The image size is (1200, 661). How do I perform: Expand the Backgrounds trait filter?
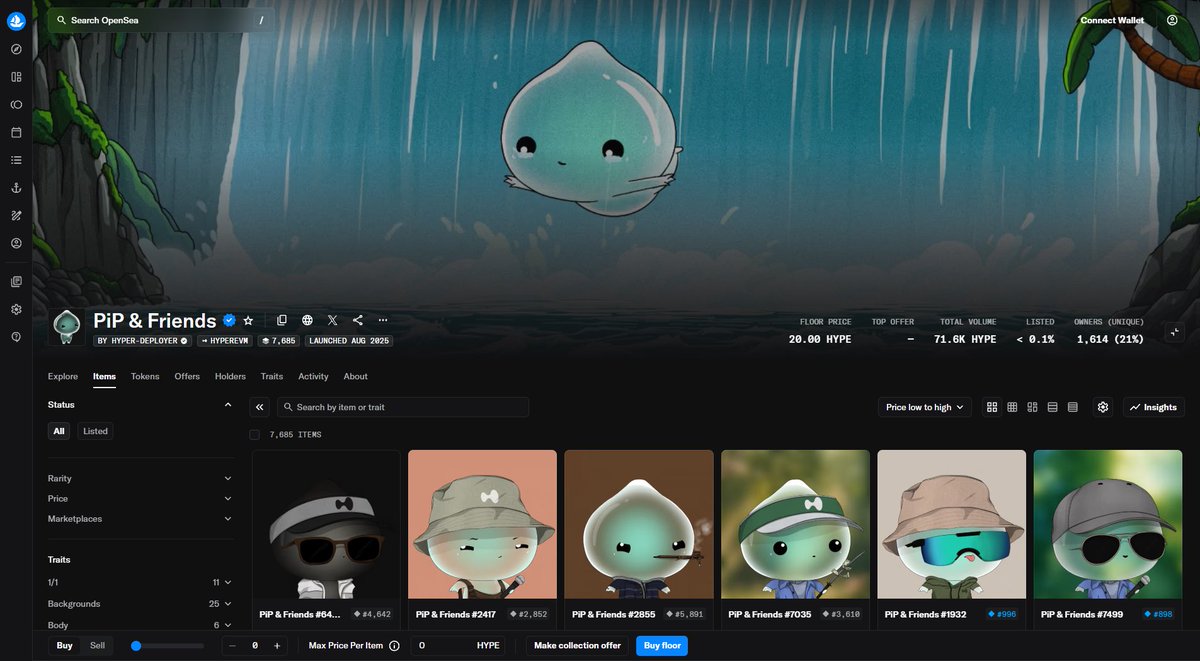point(140,604)
